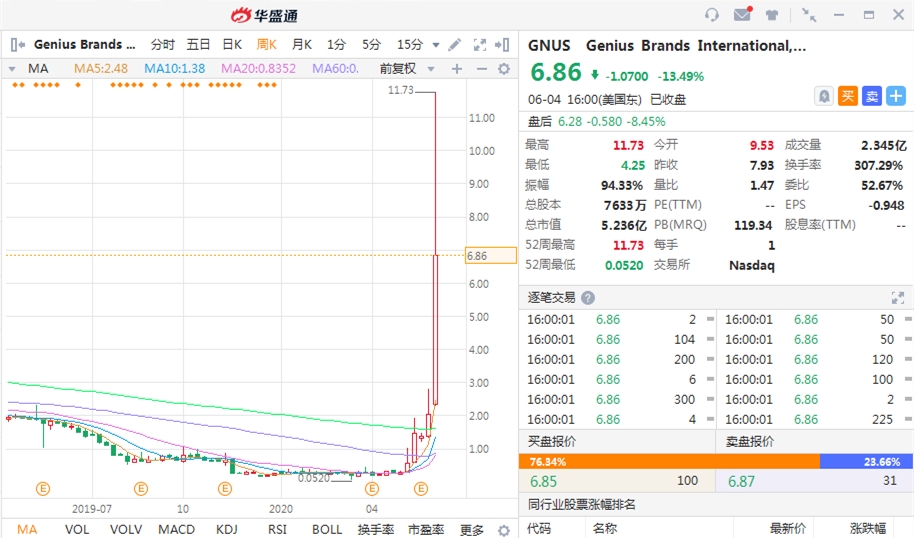Open tick trades help question icon
This screenshot has height=538, width=914.
[588, 298]
